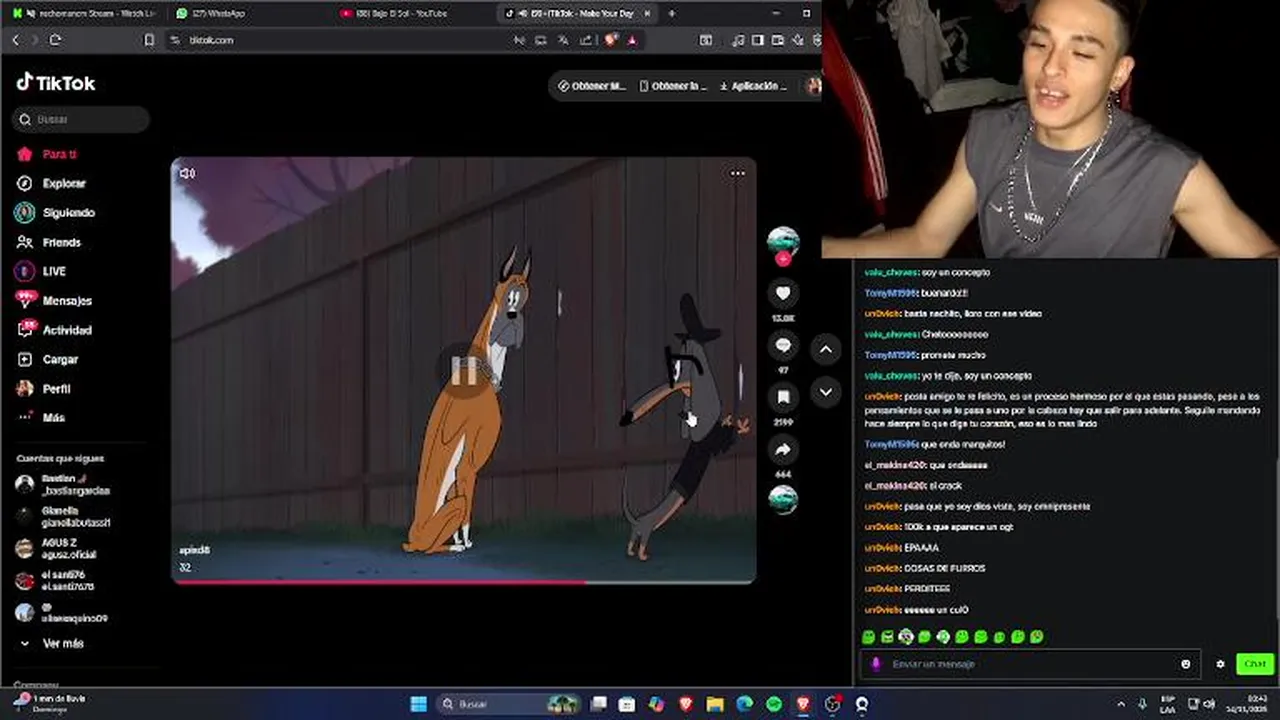
Task: Open video comments
Action: pyautogui.click(x=783, y=345)
